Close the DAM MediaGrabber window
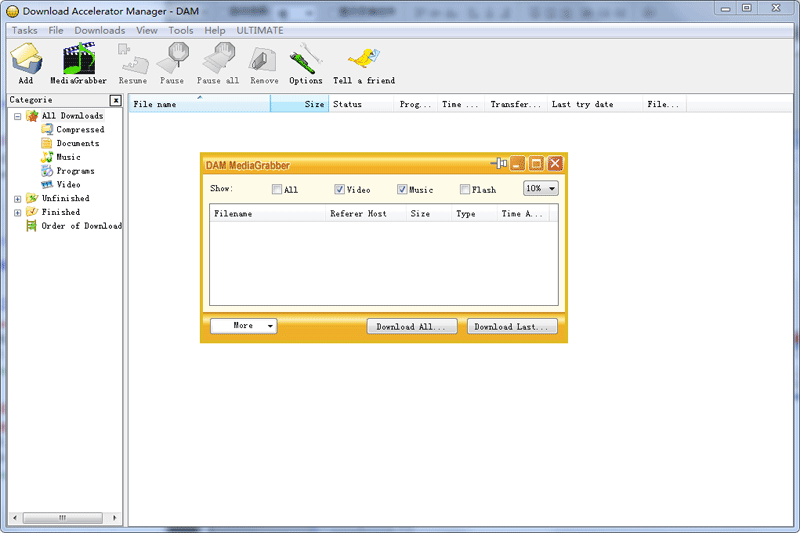Viewport: 800px width, 533px height. tap(555, 164)
